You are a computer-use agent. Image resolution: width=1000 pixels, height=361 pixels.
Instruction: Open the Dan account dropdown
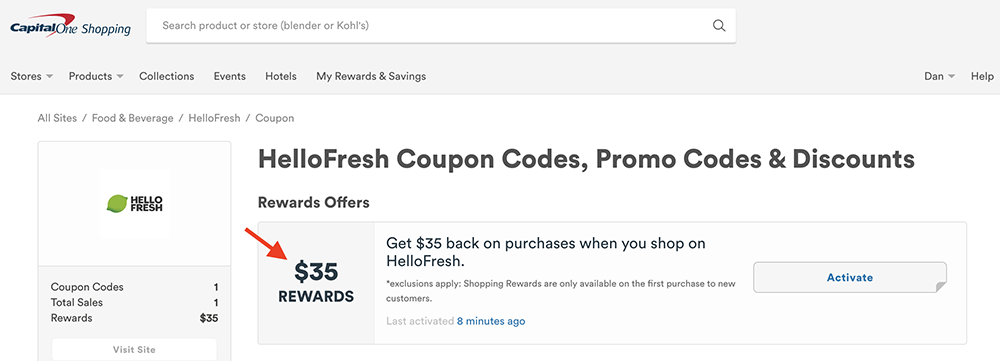939,76
